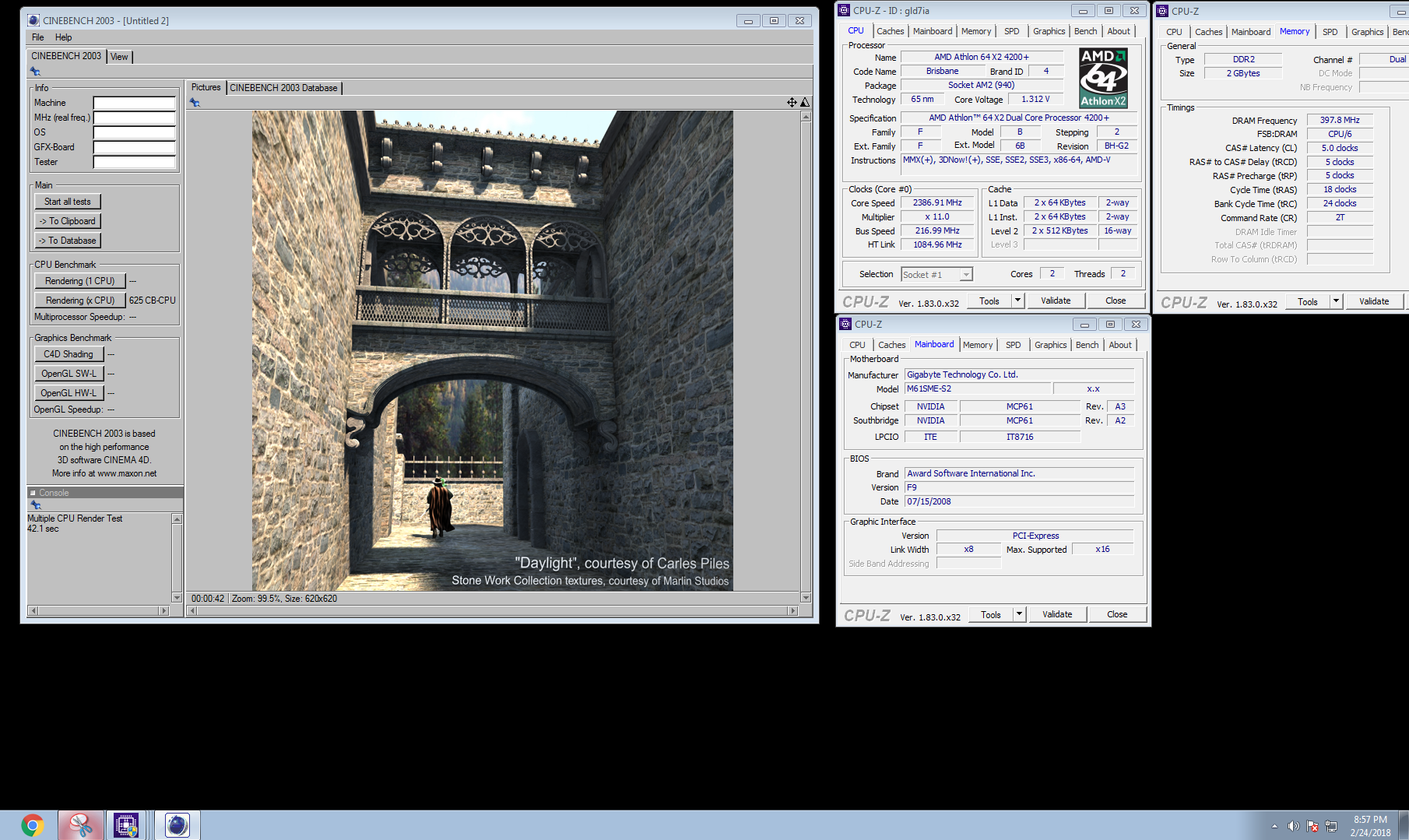Click the pin icon under the CINEBENCH 2003 tab
Screen dimensions: 1409x840
click(x=35, y=72)
